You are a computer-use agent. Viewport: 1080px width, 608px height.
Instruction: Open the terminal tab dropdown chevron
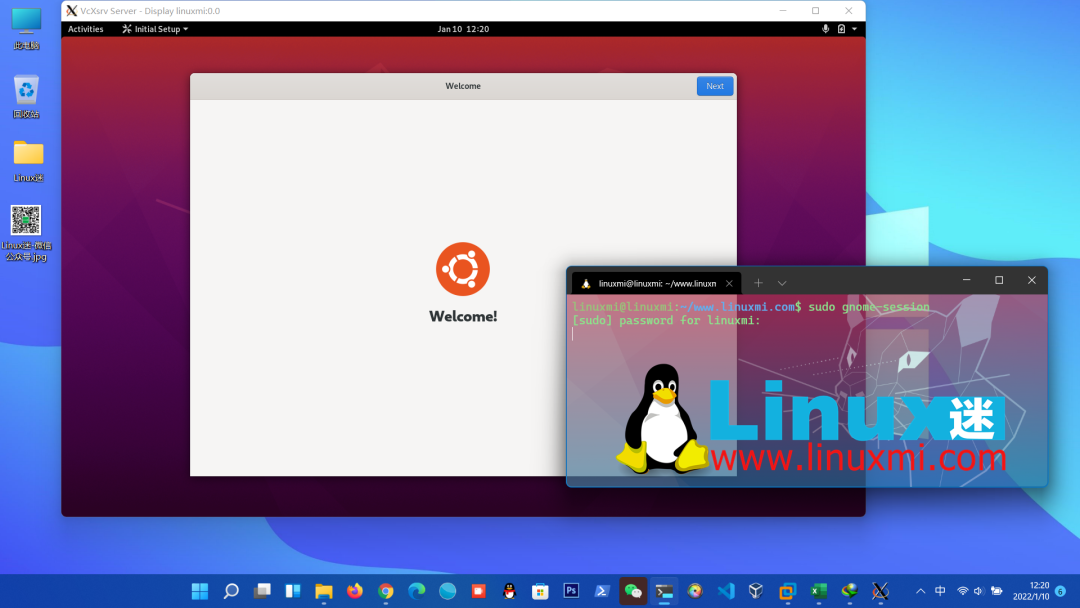click(x=782, y=282)
